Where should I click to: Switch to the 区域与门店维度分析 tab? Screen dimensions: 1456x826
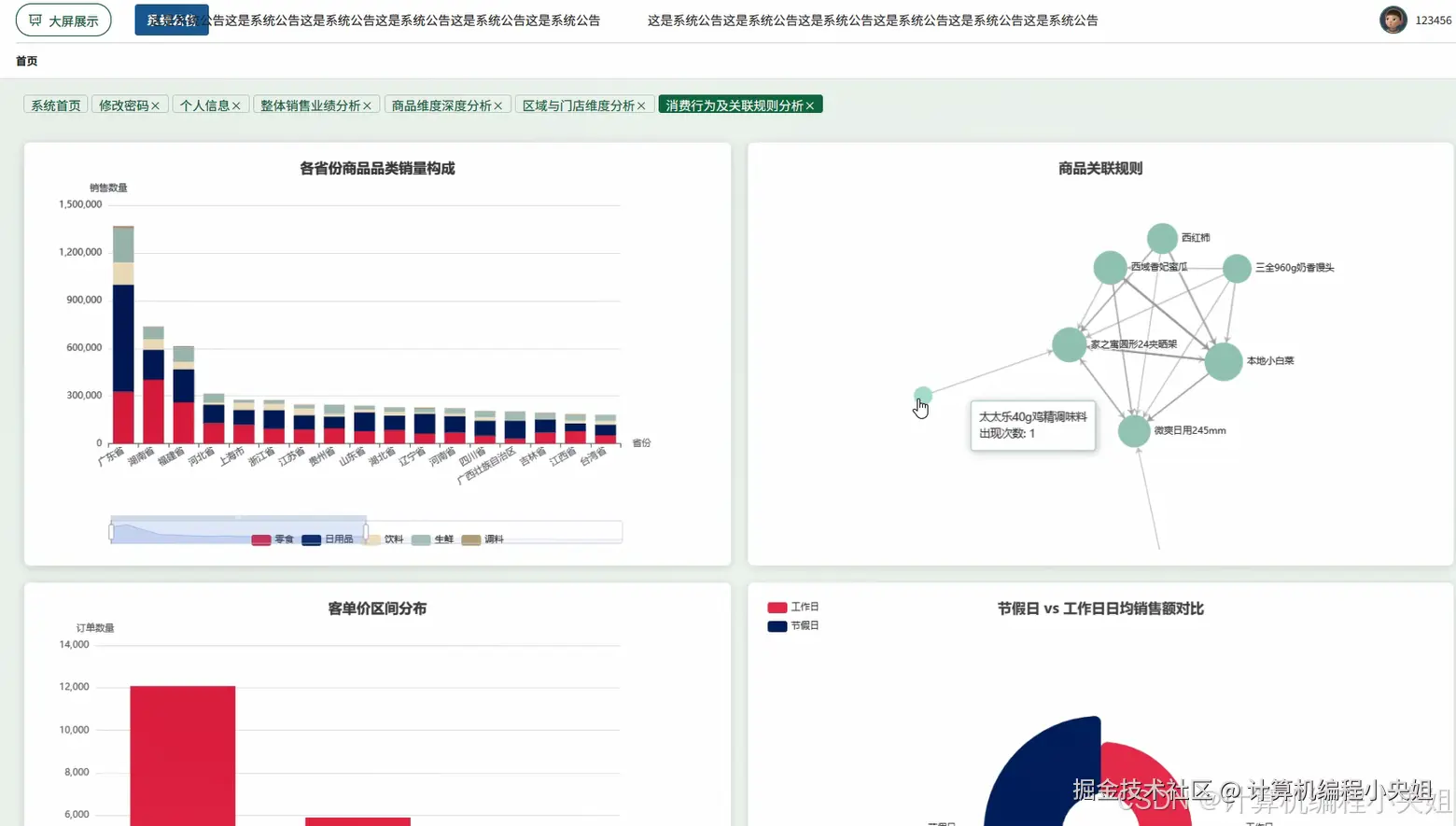coord(577,105)
